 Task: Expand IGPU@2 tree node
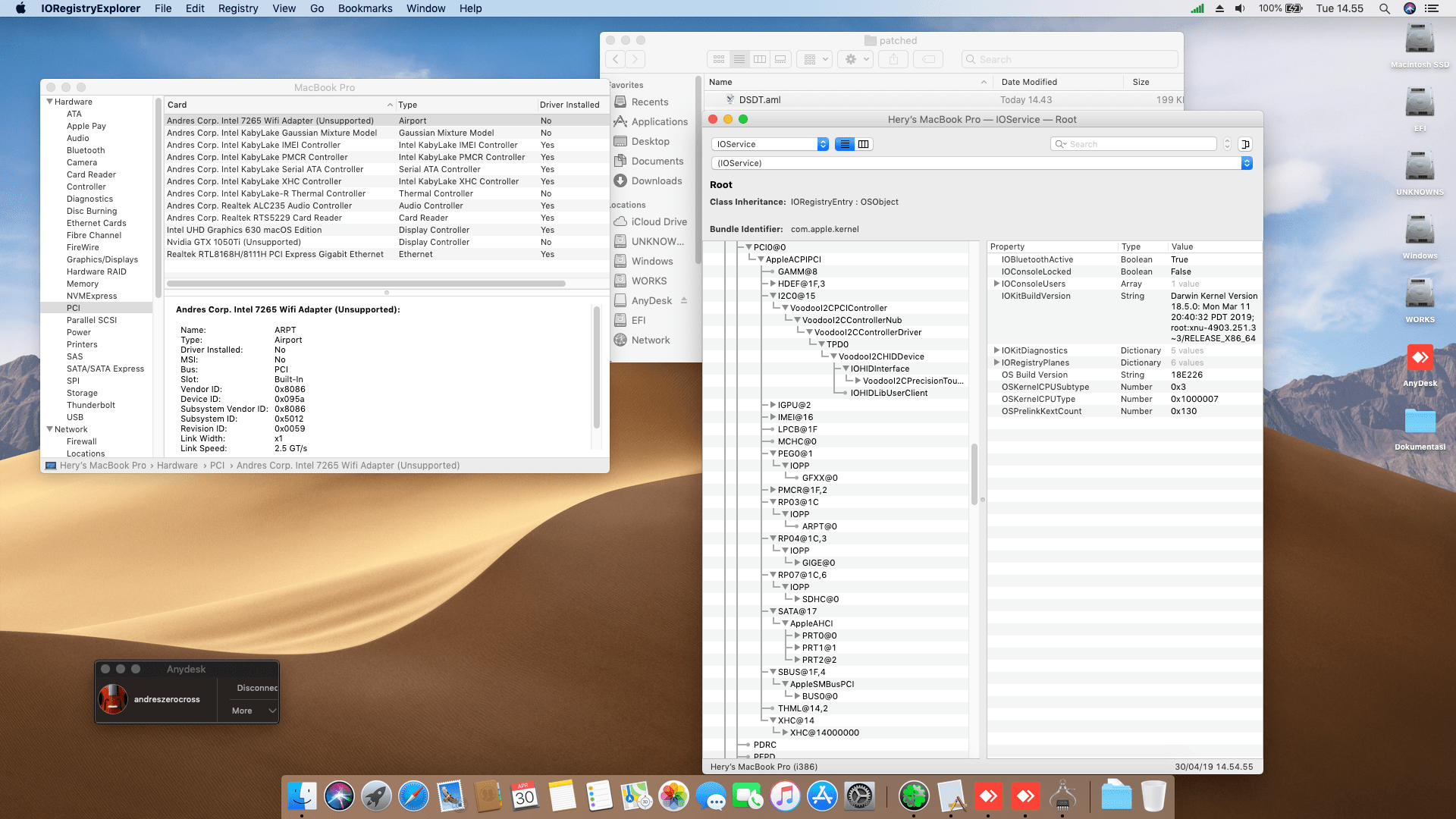(x=773, y=405)
